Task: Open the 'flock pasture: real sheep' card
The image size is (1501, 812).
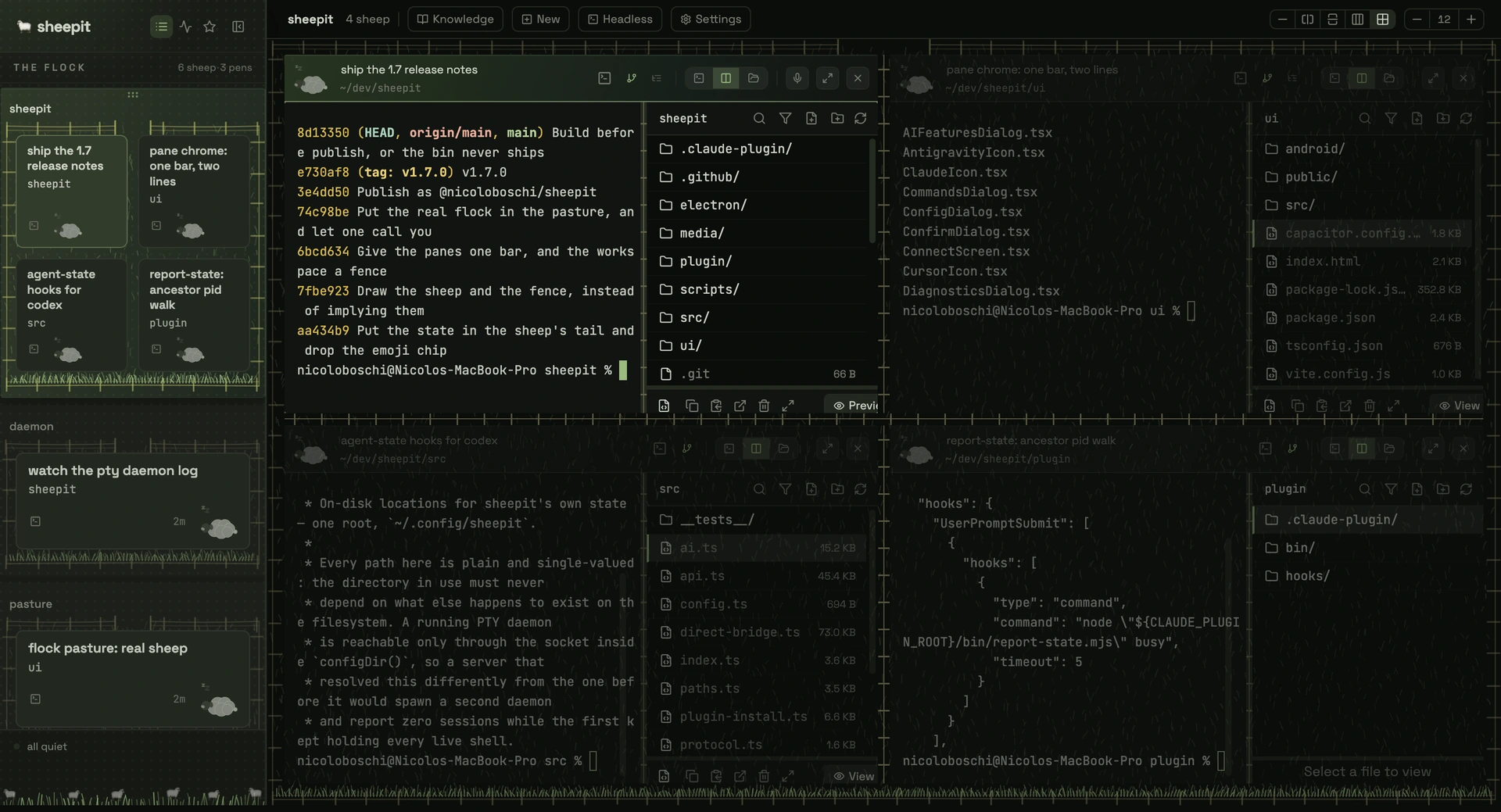Action: [x=133, y=678]
